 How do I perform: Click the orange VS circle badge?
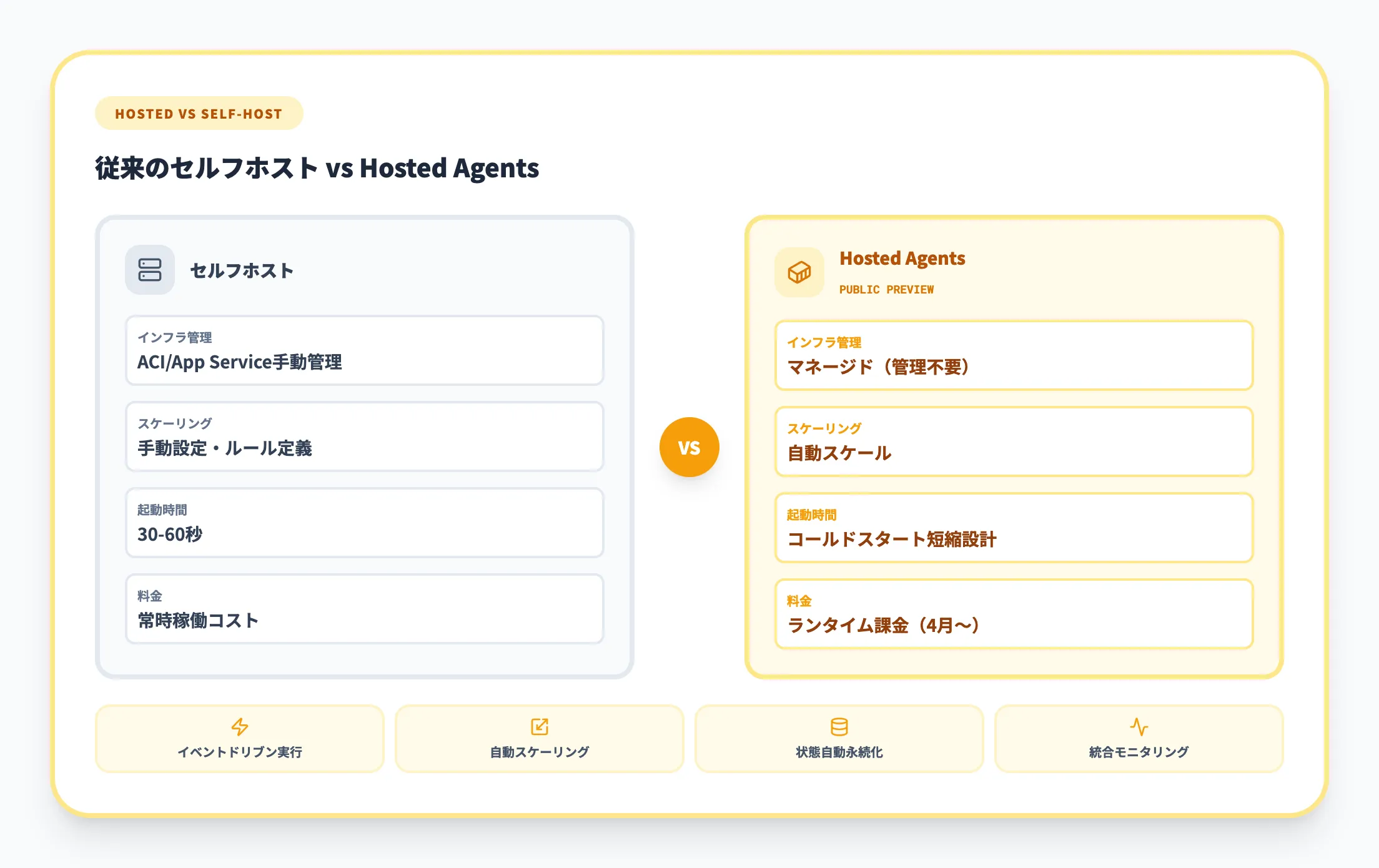point(689,447)
